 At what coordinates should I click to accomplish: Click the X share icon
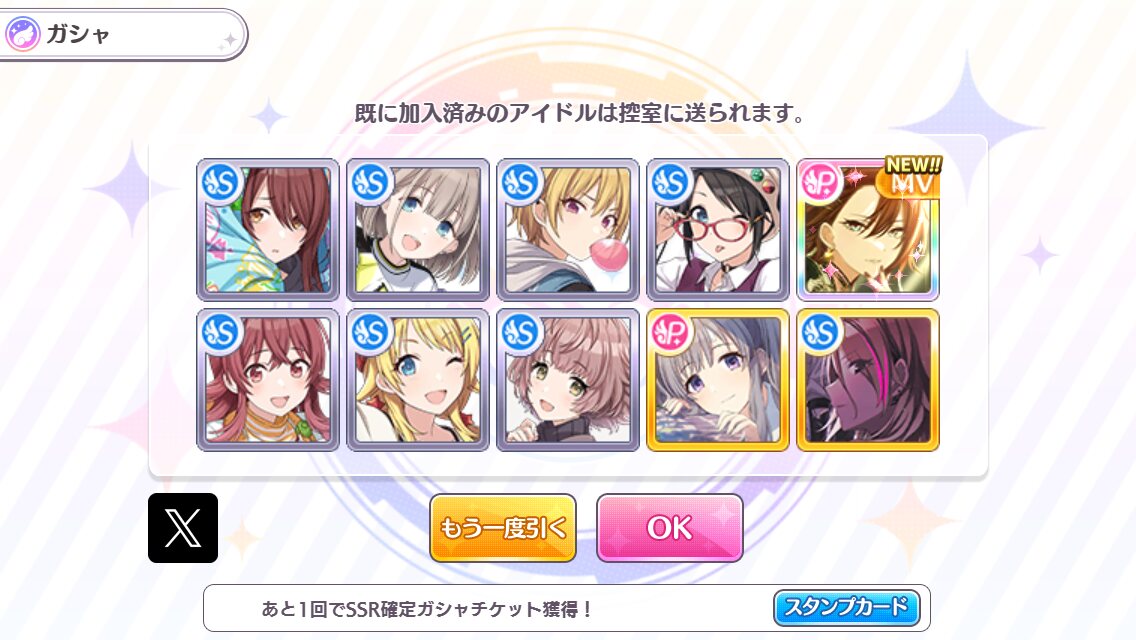click(x=183, y=528)
